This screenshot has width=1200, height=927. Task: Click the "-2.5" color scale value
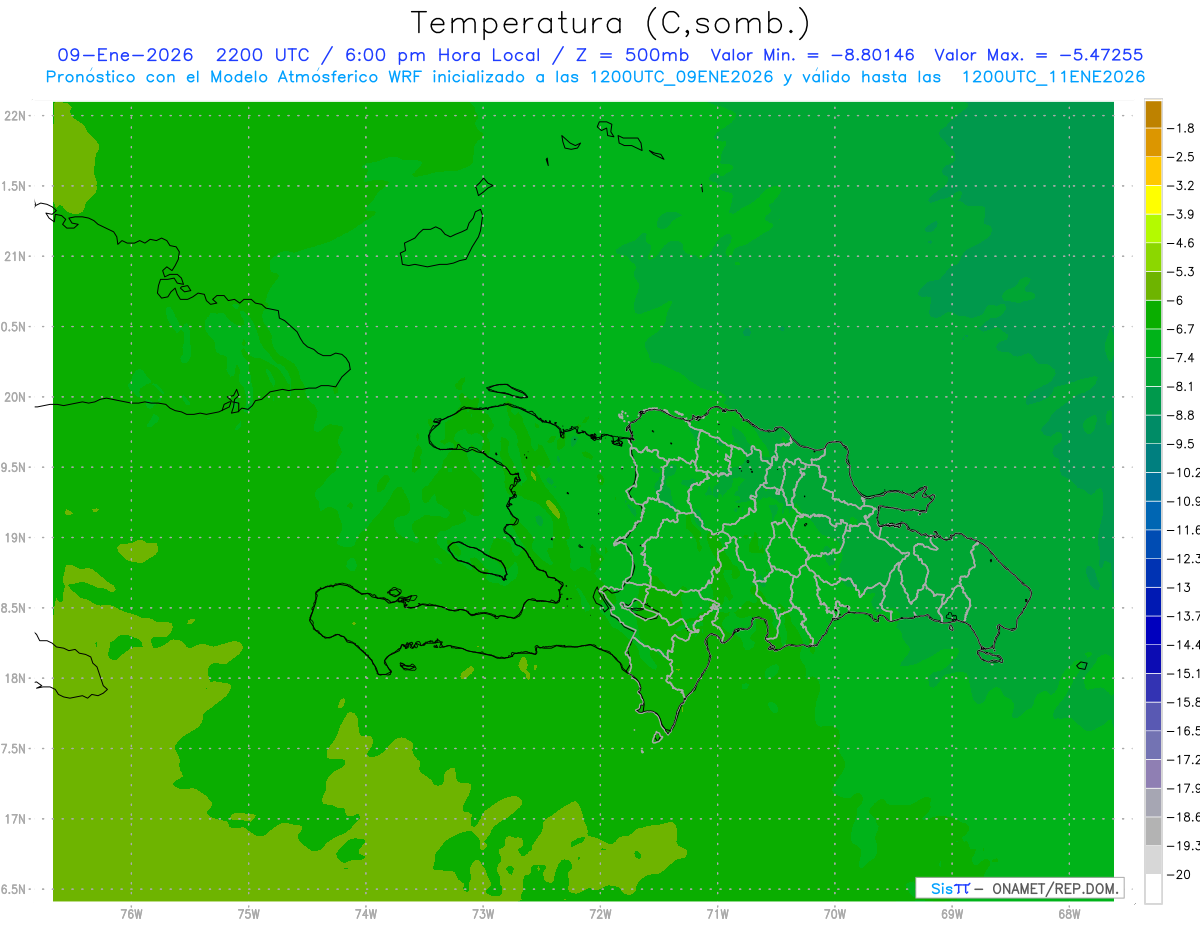point(1182,157)
